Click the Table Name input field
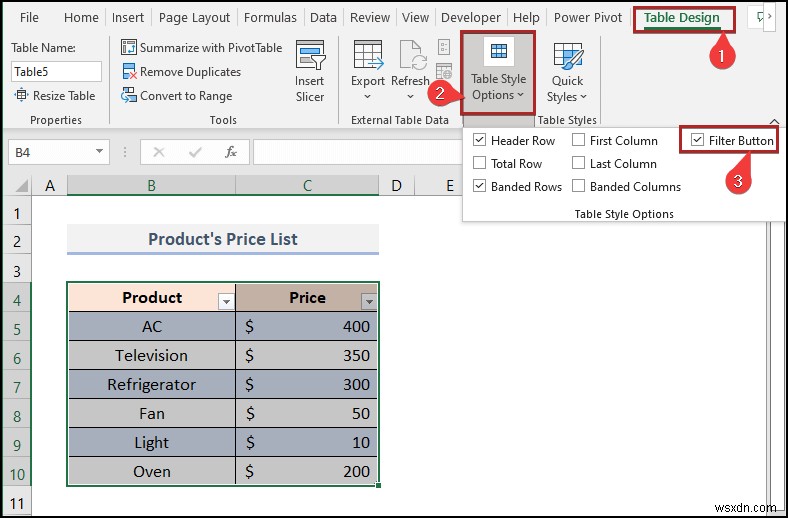The image size is (788, 518). pyautogui.click(x=56, y=71)
